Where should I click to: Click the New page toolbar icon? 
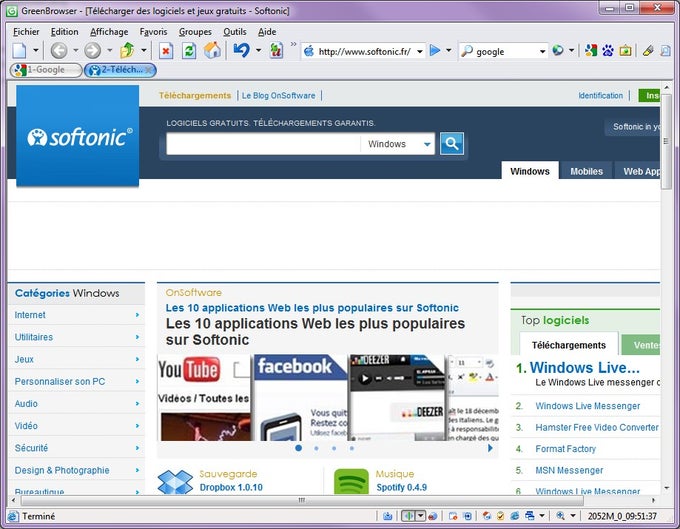click(x=20, y=51)
